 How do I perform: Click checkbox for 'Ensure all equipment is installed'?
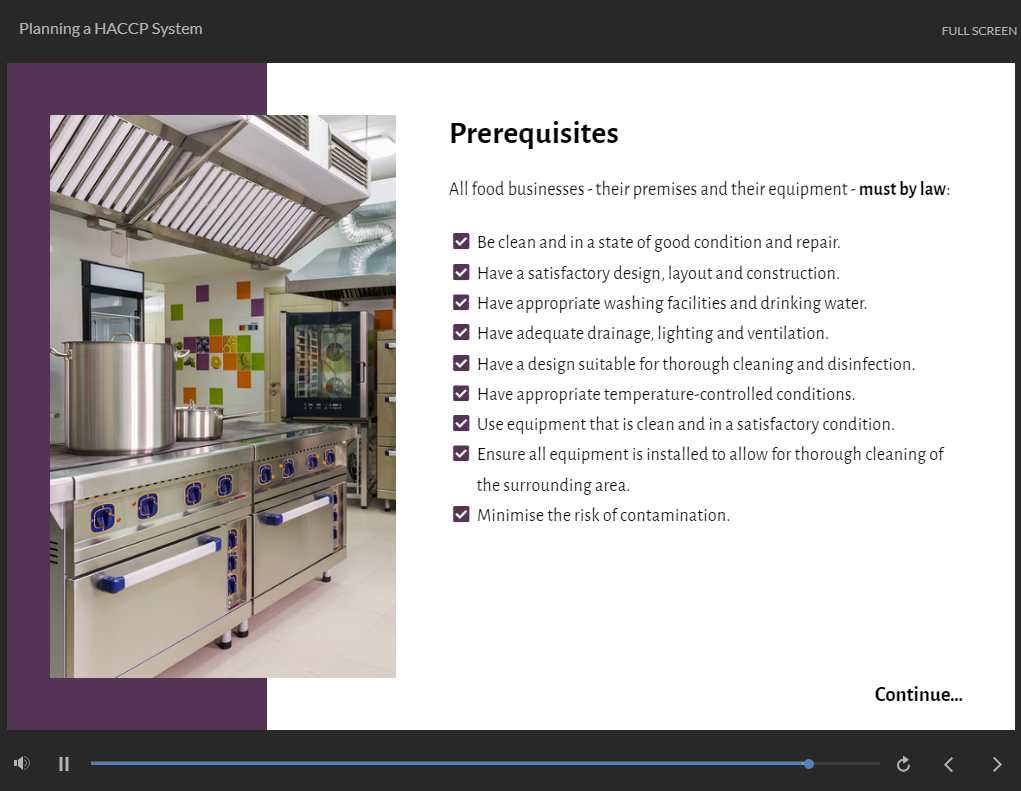461,454
